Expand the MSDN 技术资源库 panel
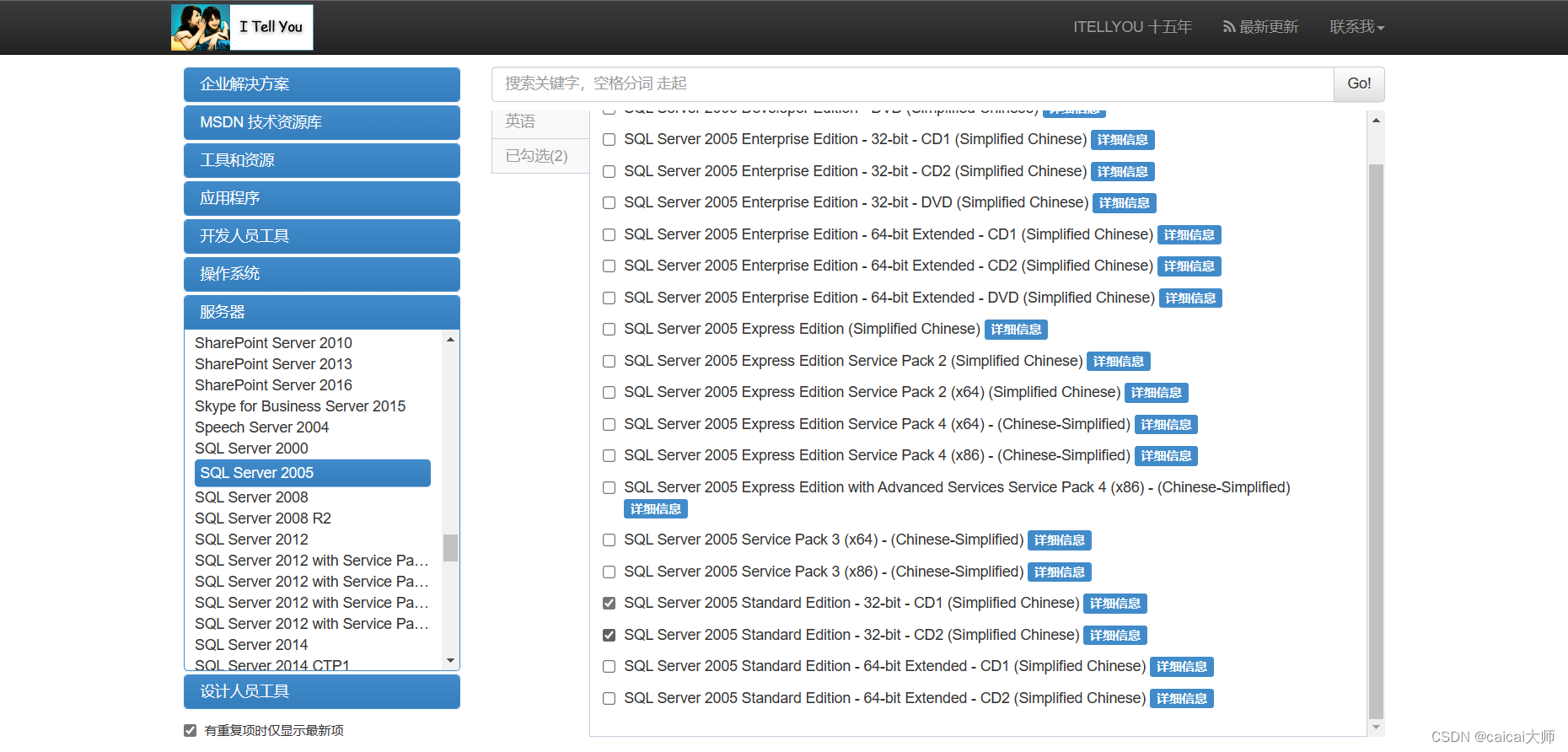Screen dimensions: 1568x752 coord(322,122)
